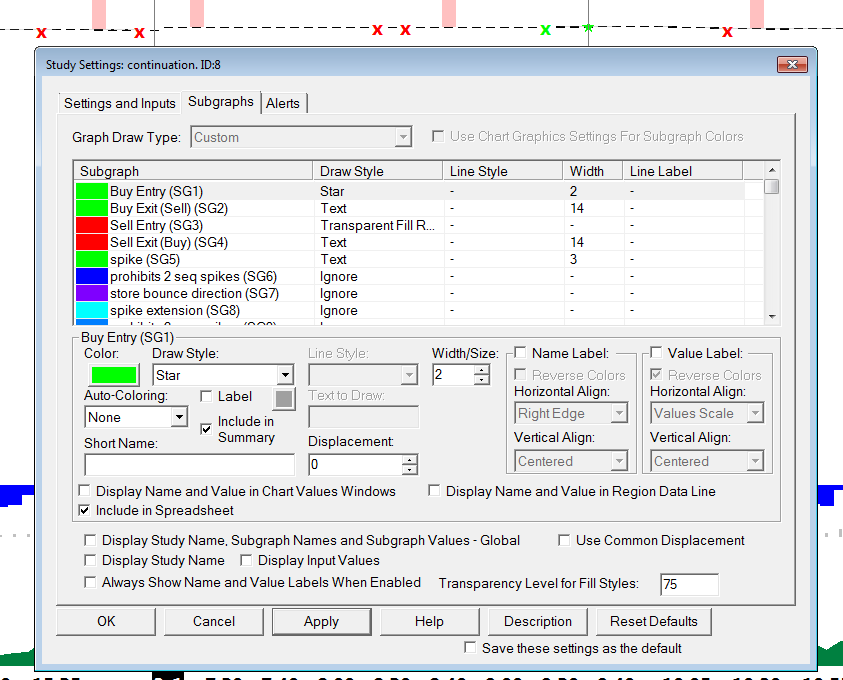This screenshot has height=680, width=843.
Task: Enable Display Study Name checkbox
Action: pos(92,561)
